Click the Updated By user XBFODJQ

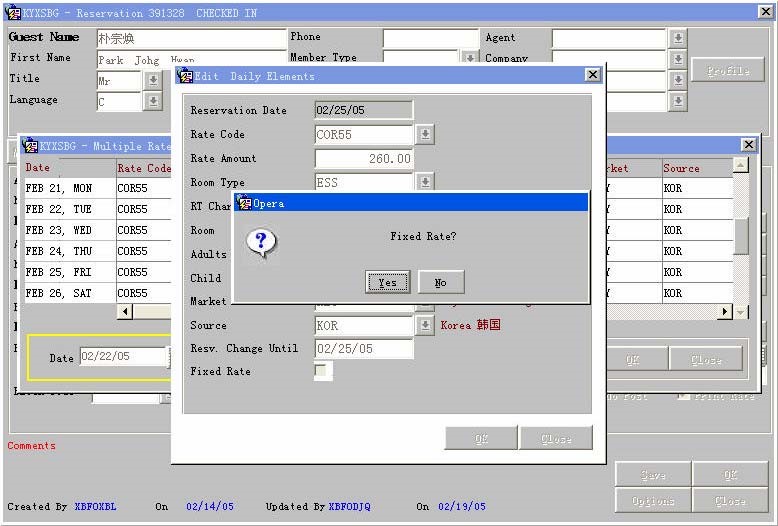click(349, 507)
